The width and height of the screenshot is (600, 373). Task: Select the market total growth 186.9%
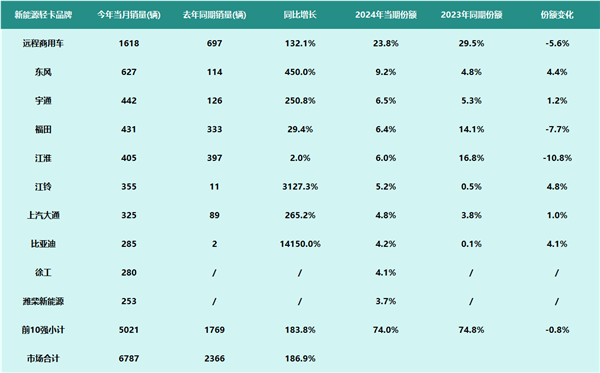click(x=300, y=358)
